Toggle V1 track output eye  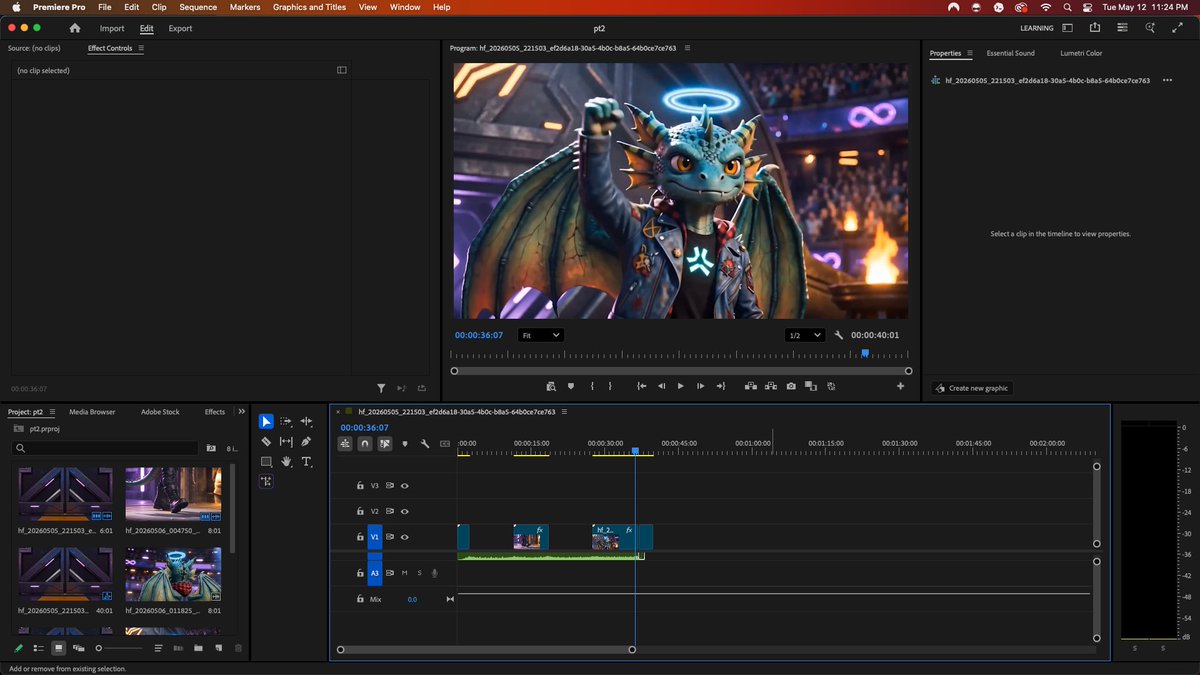tap(405, 537)
